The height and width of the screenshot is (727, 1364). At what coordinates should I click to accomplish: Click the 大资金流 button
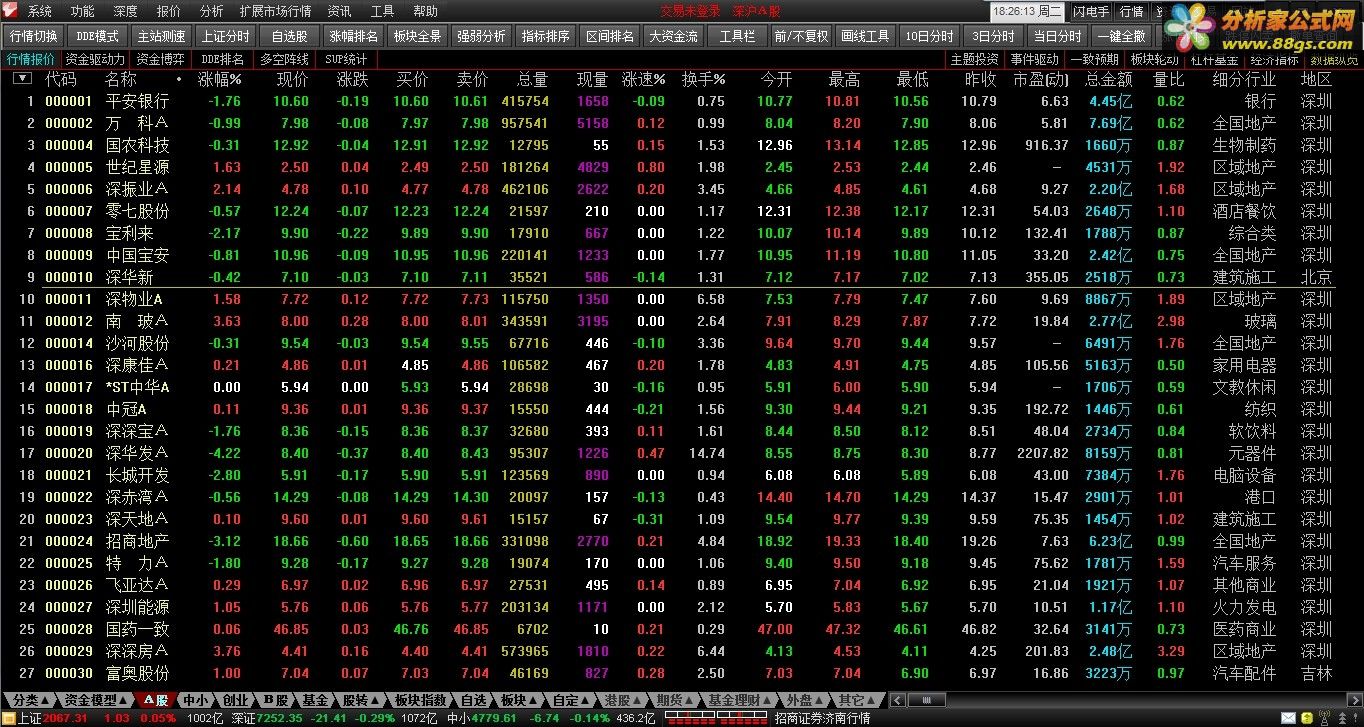click(673, 36)
